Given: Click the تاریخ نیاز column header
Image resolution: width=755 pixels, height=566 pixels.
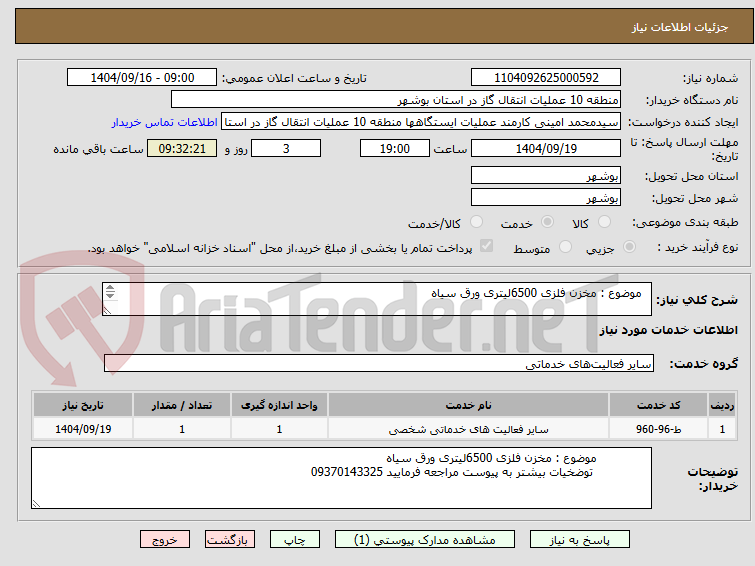Looking at the screenshot, I should [83, 405].
